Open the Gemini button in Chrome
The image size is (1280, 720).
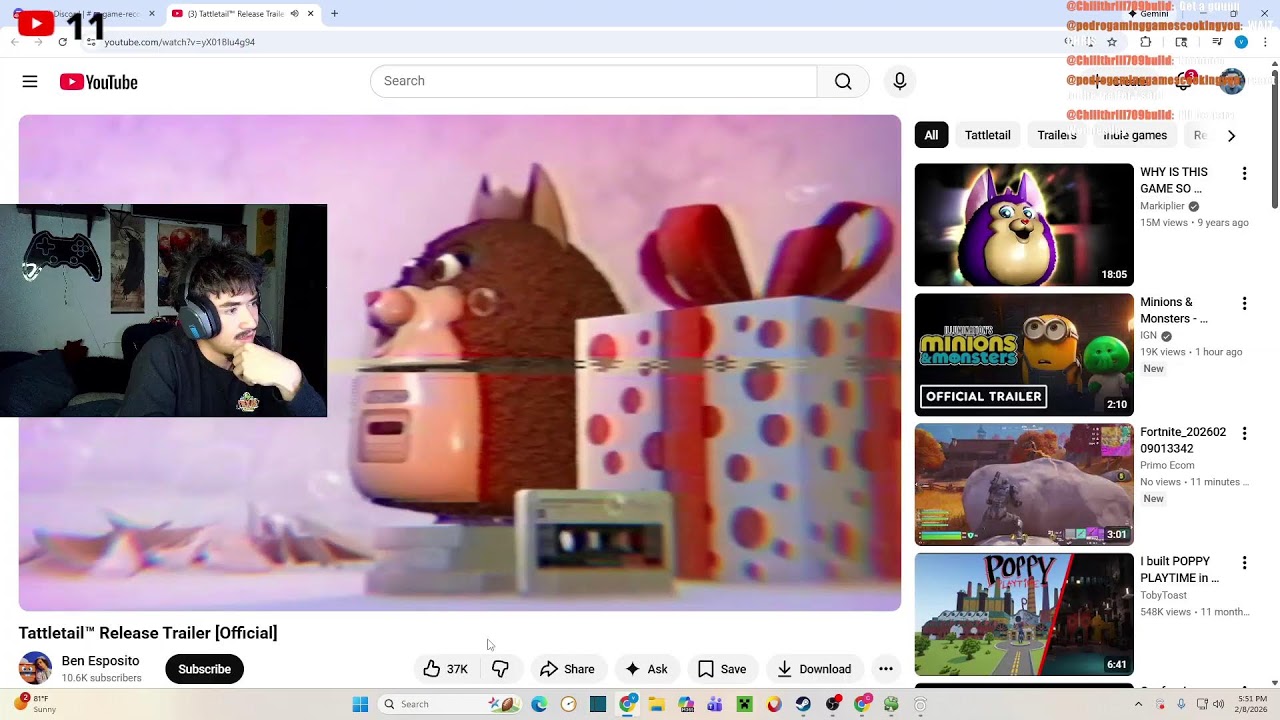[1148, 14]
